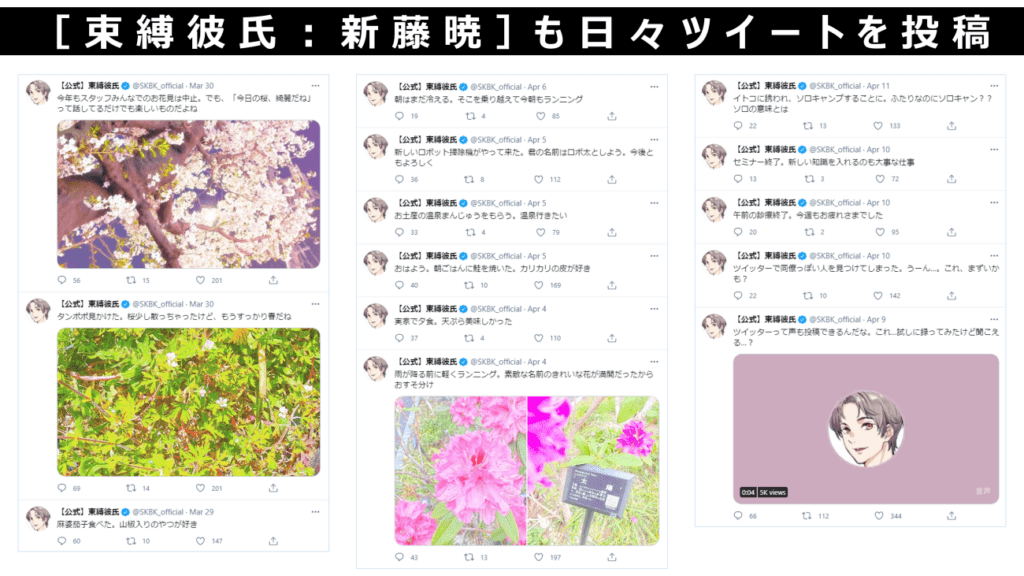Like the Apr 11 solo camp tweet
Image resolution: width=1024 pixels, height=576 pixels.
(878, 125)
